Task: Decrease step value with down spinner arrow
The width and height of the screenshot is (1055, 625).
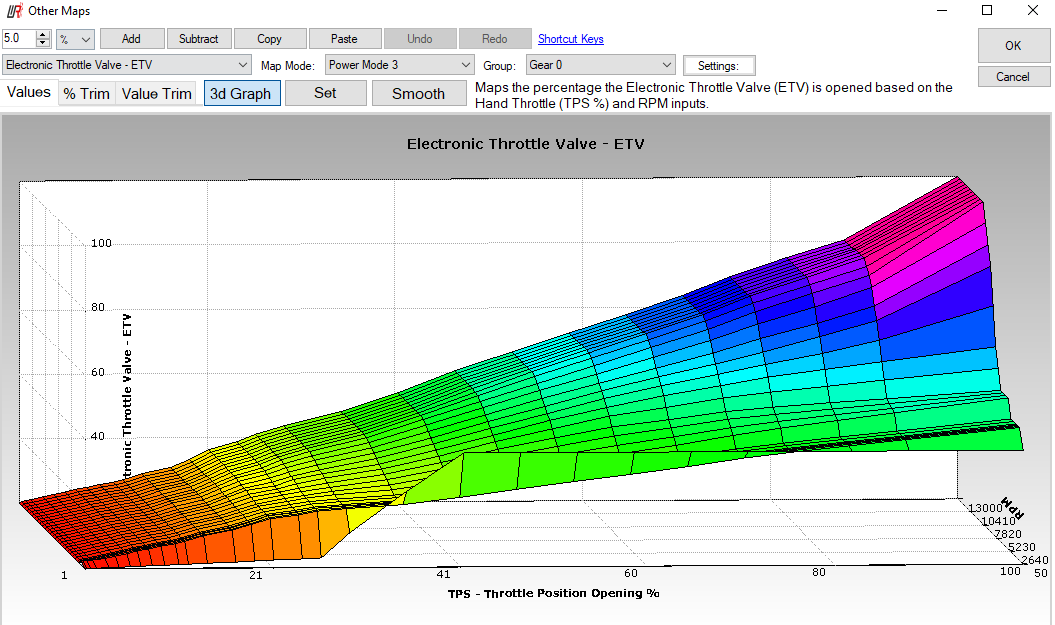Action: pyautogui.click(x=42, y=44)
